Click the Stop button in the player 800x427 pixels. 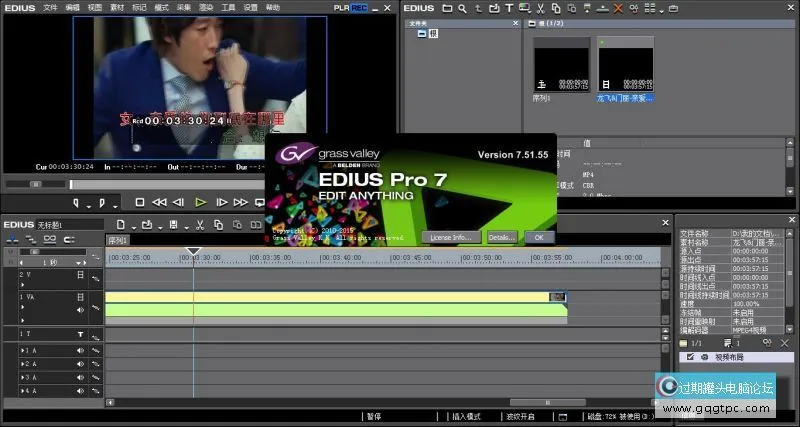141,202
